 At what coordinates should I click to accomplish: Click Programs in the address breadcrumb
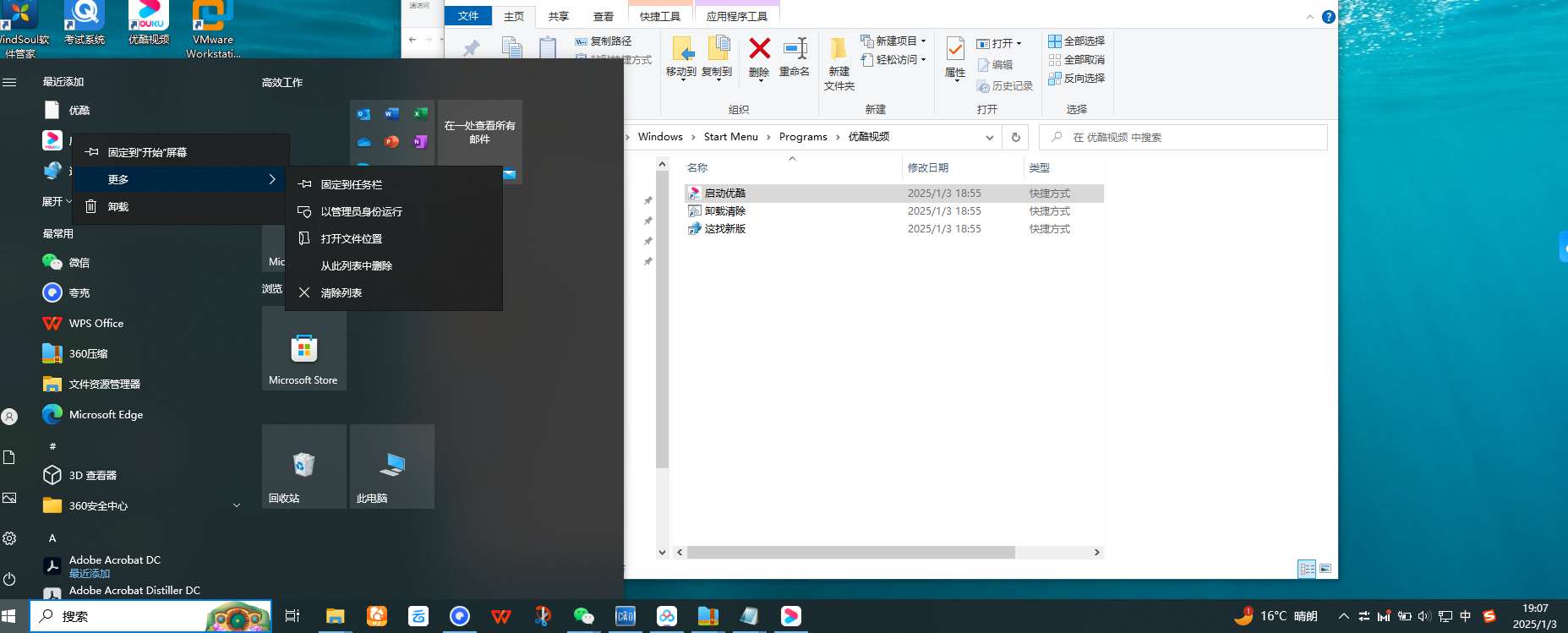click(x=803, y=137)
